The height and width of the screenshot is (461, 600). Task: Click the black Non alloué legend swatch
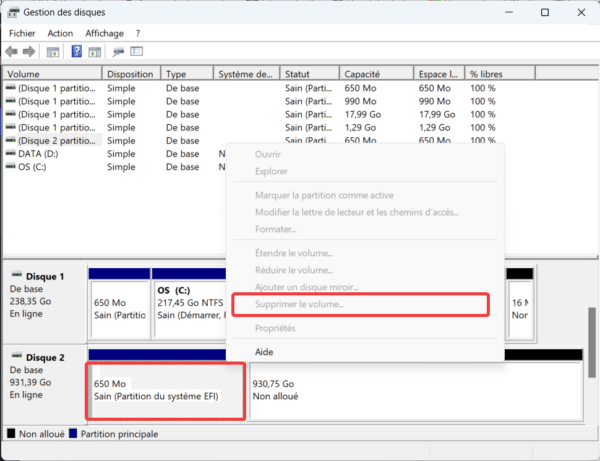click(11, 434)
